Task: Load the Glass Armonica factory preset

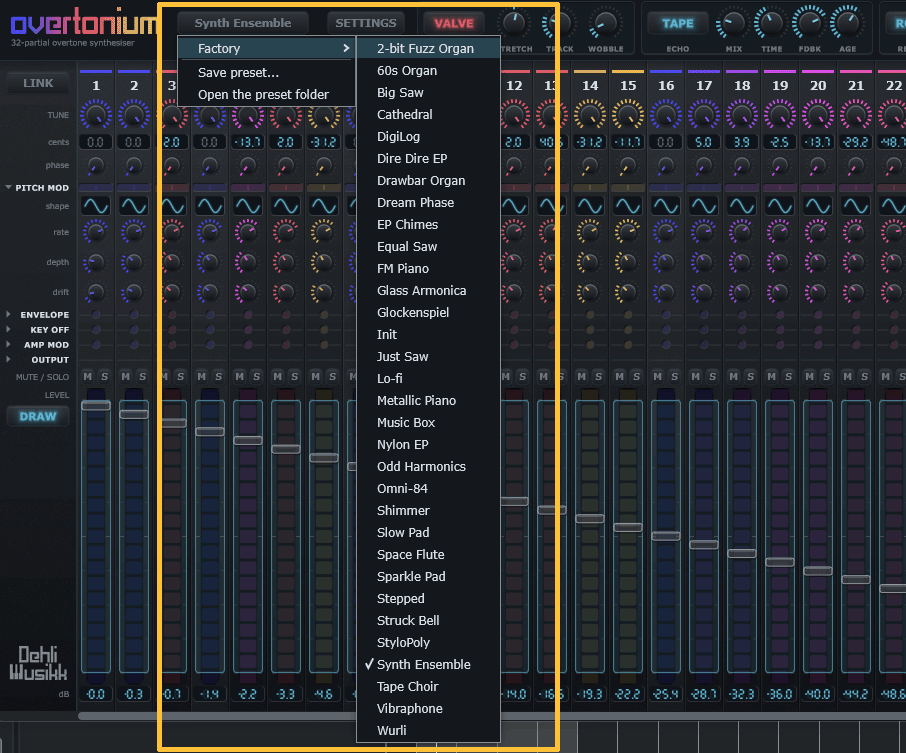Action: click(428, 291)
